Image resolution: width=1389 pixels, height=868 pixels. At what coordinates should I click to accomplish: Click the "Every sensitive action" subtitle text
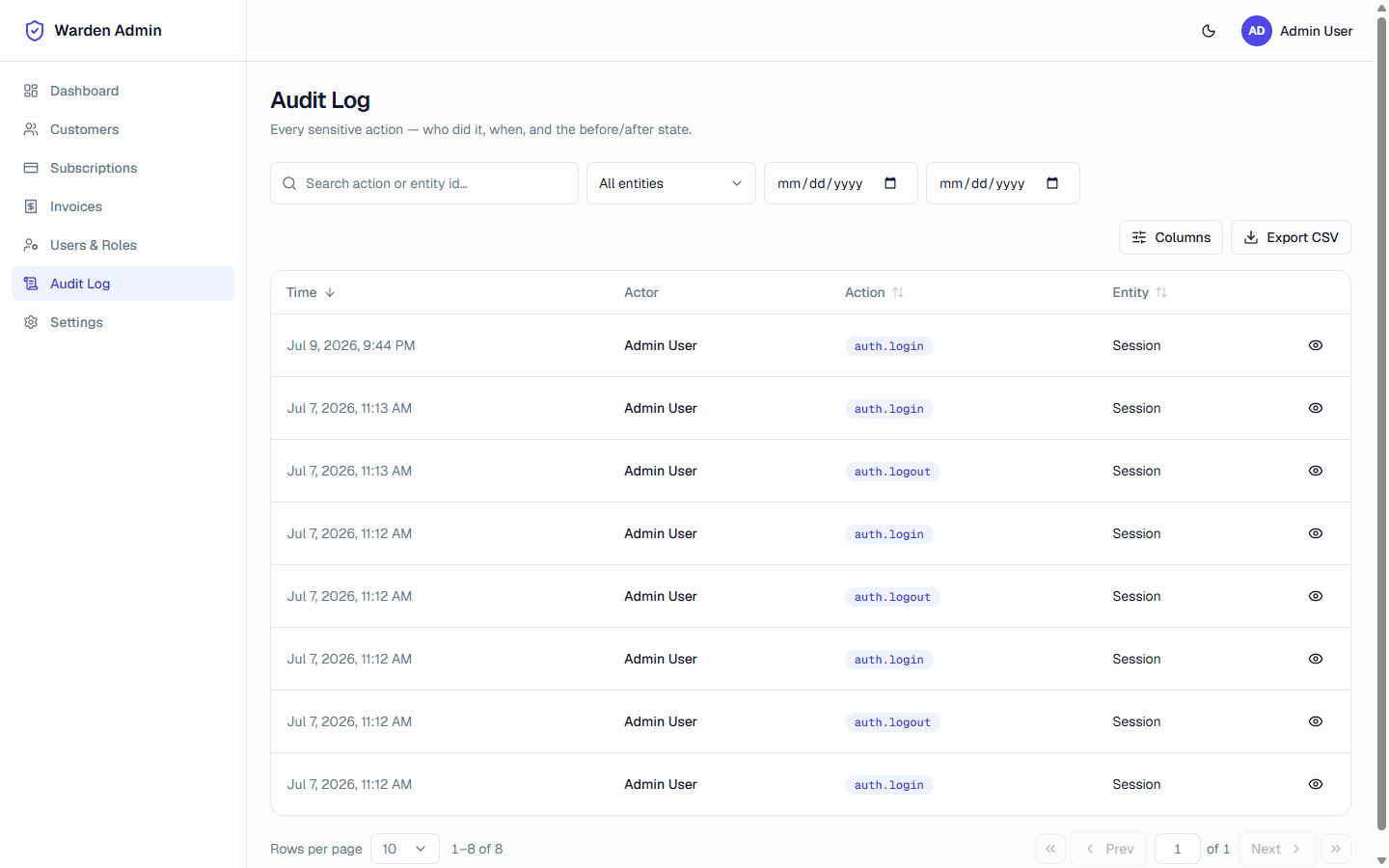tap(481, 129)
